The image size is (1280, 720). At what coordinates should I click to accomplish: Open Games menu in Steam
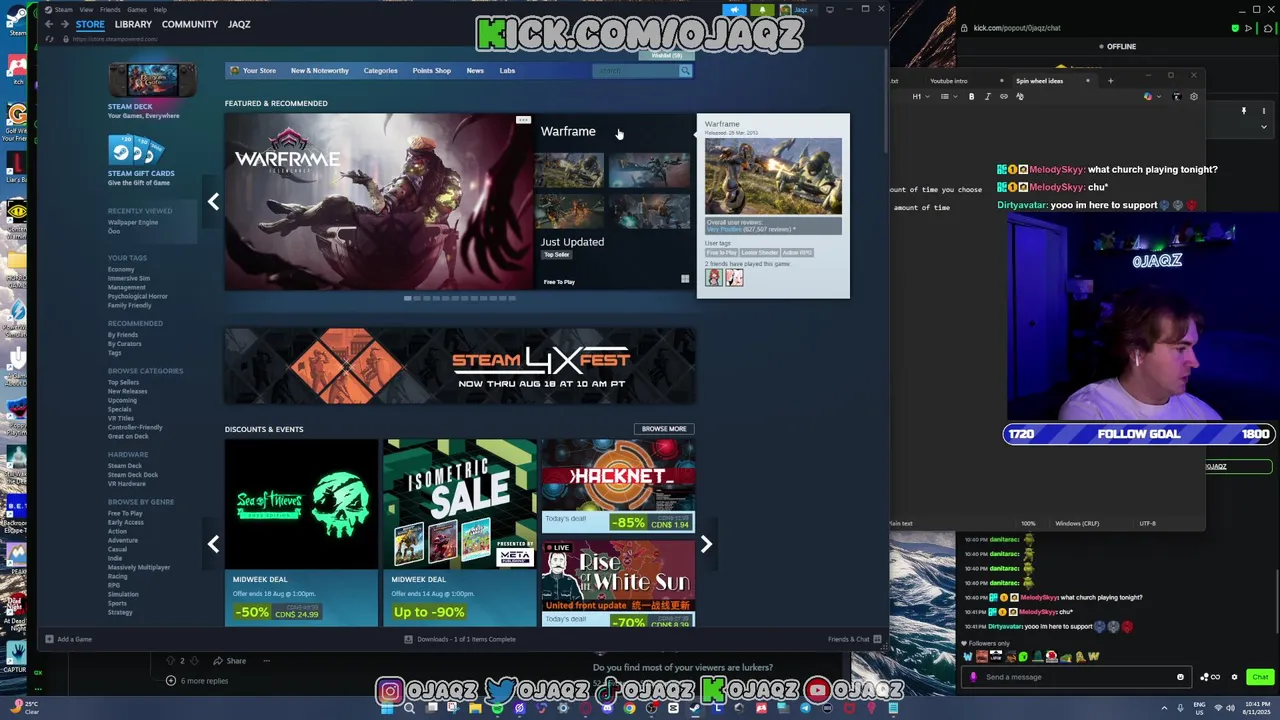pyautogui.click(x=137, y=9)
